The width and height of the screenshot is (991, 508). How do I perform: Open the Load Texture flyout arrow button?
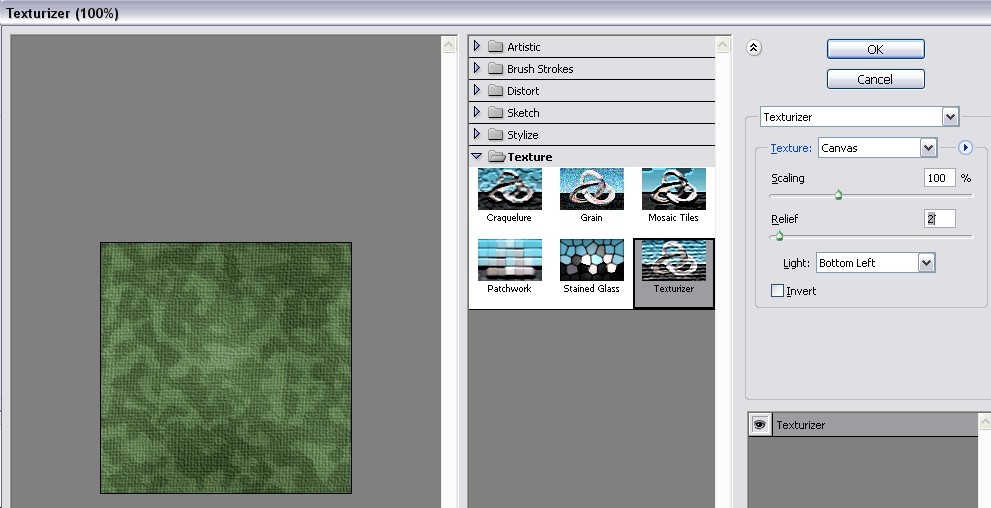click(x=964, y=148)
